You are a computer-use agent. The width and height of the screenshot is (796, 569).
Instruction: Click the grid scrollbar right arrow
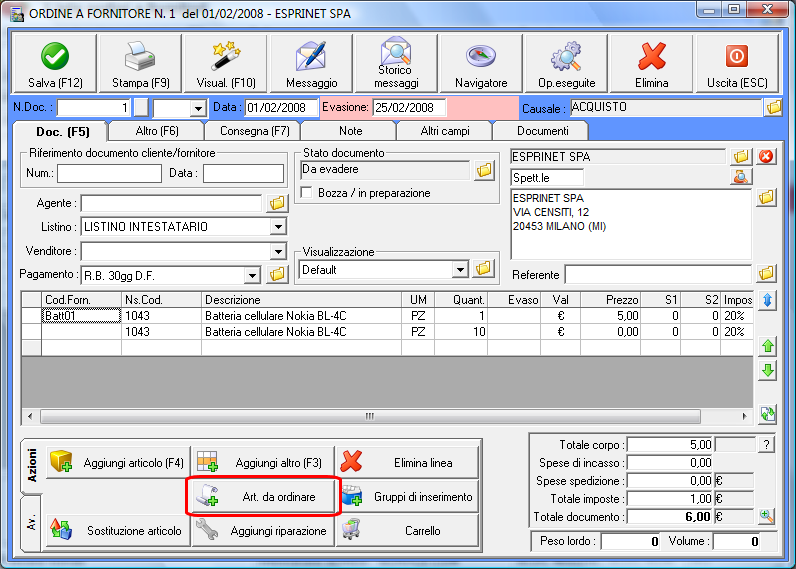[x=745, y=416]
